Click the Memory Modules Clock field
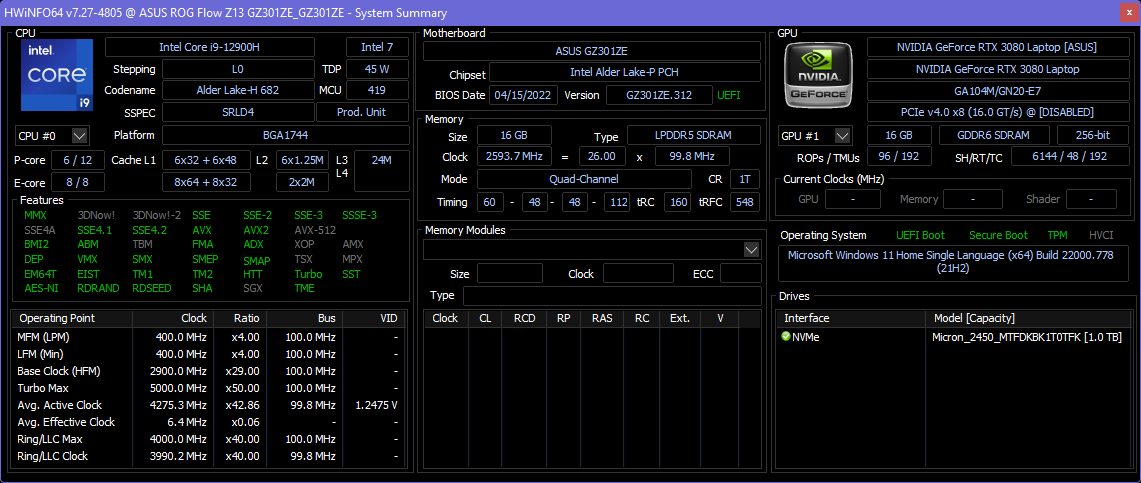 [638, 274]
